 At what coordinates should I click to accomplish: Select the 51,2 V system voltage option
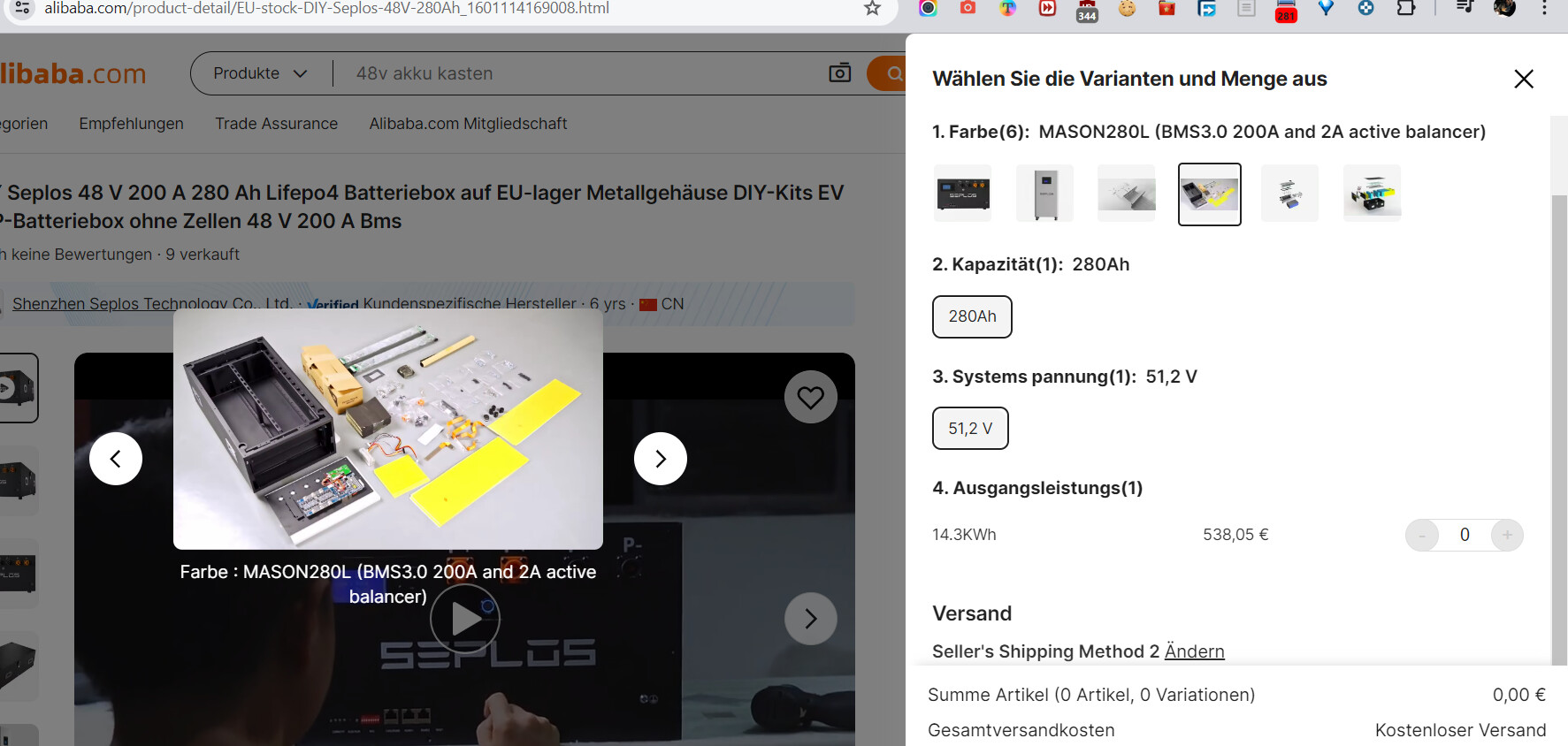pyautogui.click(x=970, y=429)
